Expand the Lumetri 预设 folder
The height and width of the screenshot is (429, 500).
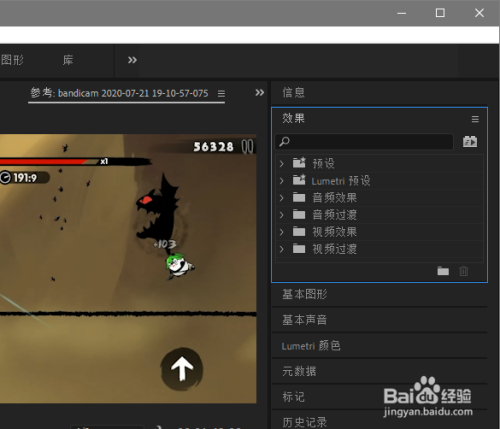click(282, 181)
